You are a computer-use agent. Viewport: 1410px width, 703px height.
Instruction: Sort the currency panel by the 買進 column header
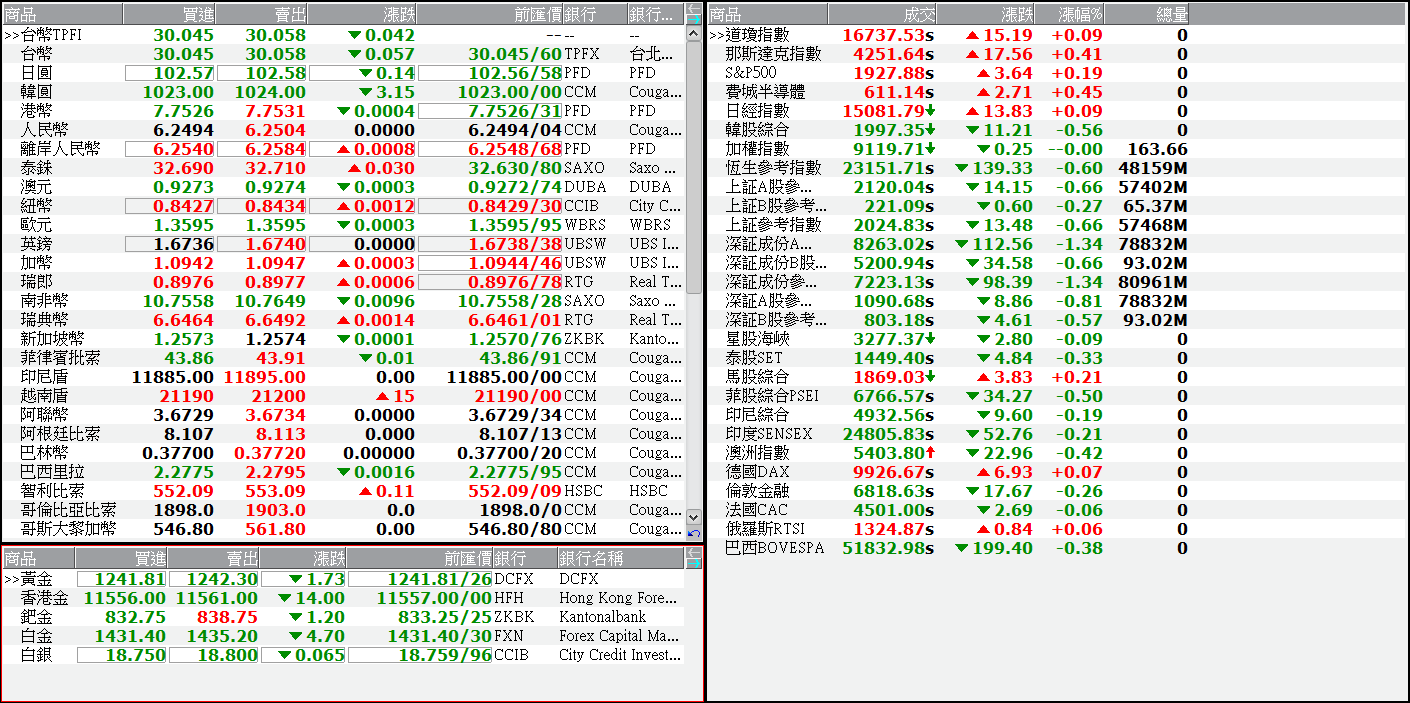(x=169, y=14)
